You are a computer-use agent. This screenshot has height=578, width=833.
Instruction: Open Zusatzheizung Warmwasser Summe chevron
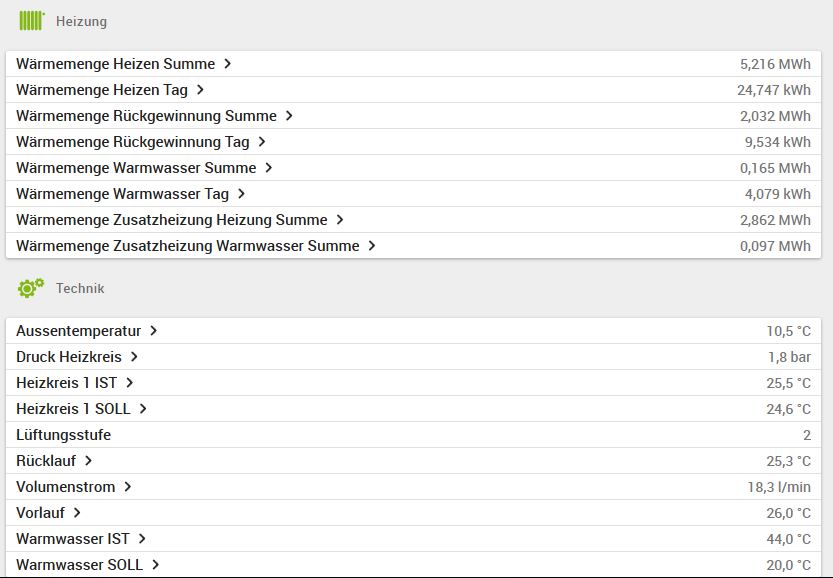tap(372, 246)
